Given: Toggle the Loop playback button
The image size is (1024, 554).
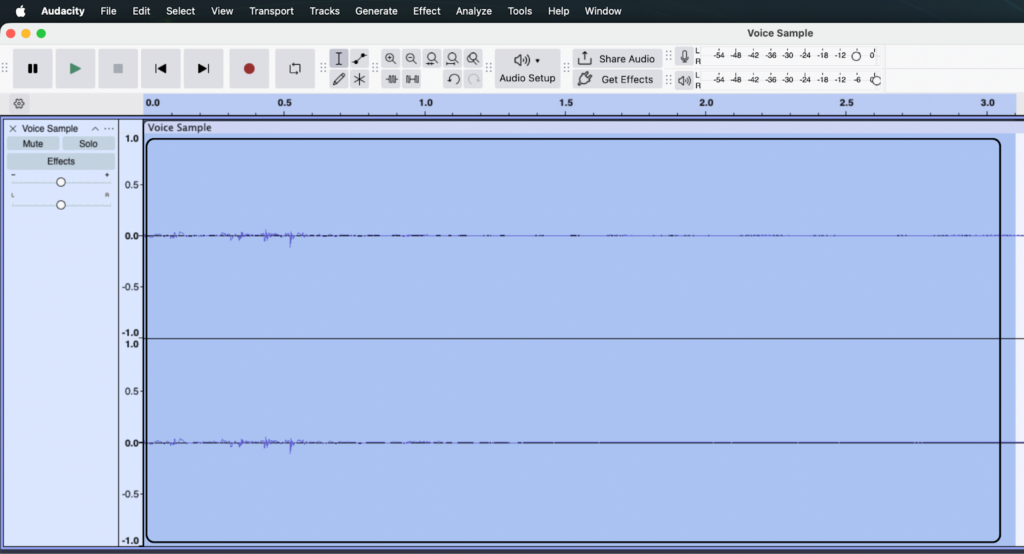Looking at the screenshot, I should [x=295, y=69].
